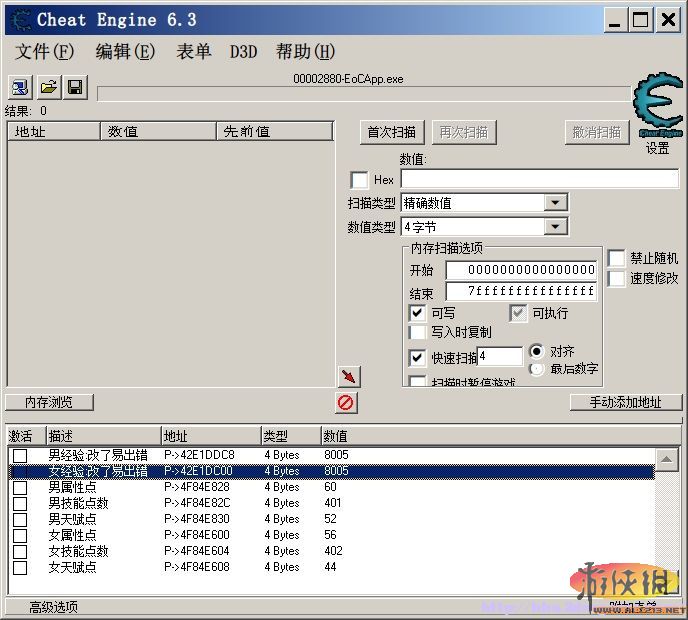Activate the 女技能点数 entry checkbox
The width and height of the screenshot is (688, 620).
[x=20, y=552]
